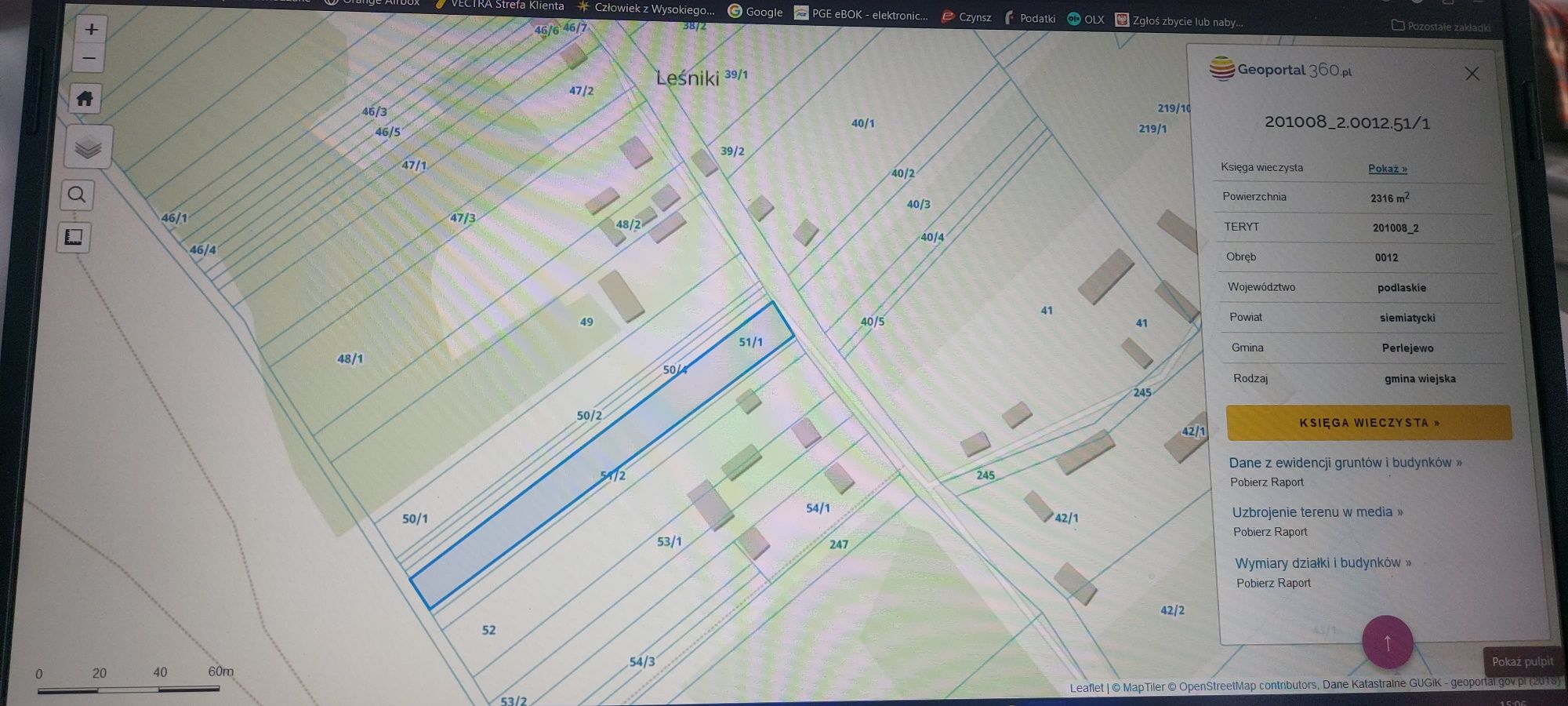Image resolution: width=1568 pixels, height=706 pixels.
Task: Download report under Uzbrojenie terenu w media
Action: pos(1270,532)
